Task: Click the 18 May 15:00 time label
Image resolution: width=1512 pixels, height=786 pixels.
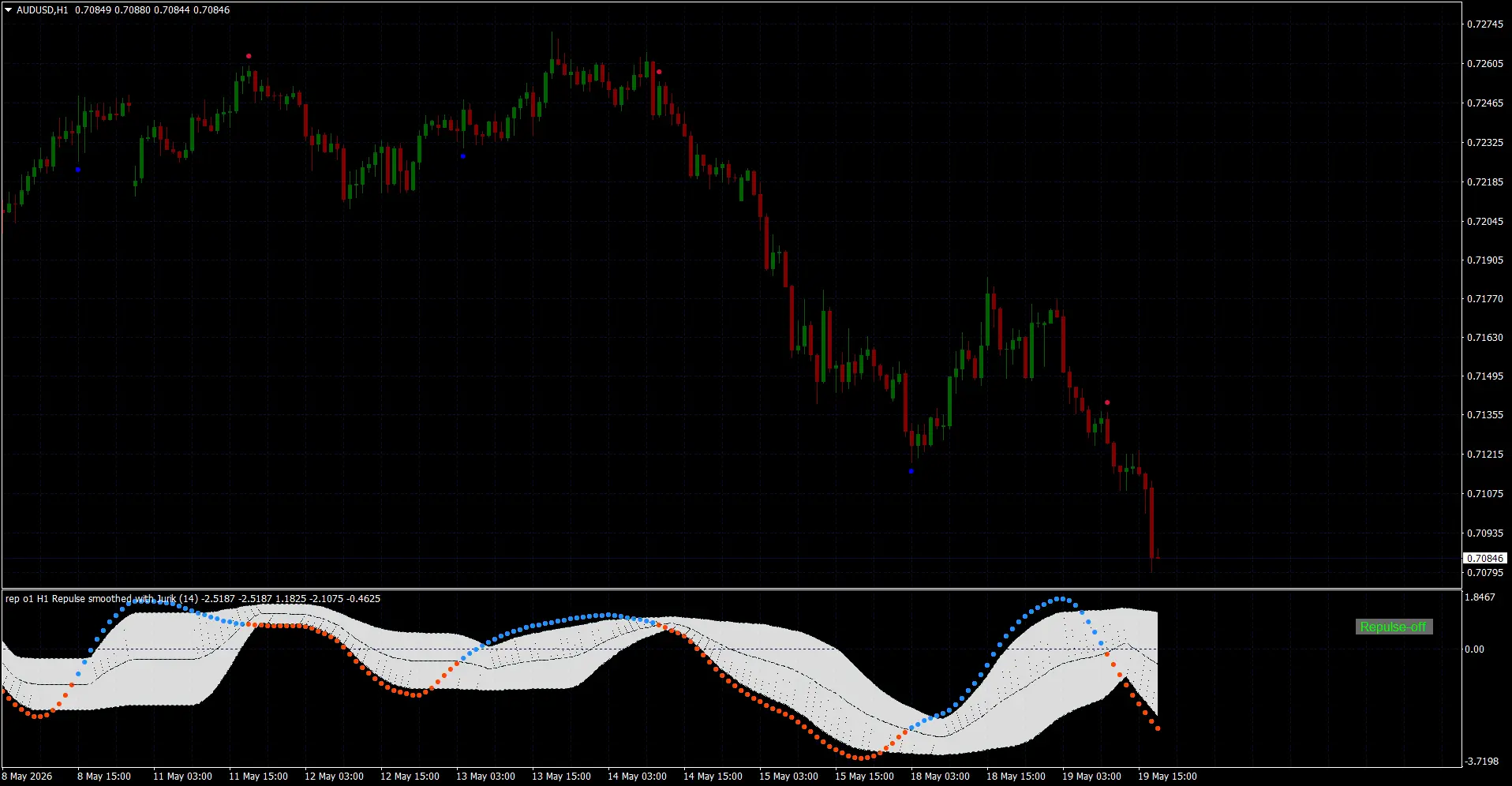Action: 1016,777
